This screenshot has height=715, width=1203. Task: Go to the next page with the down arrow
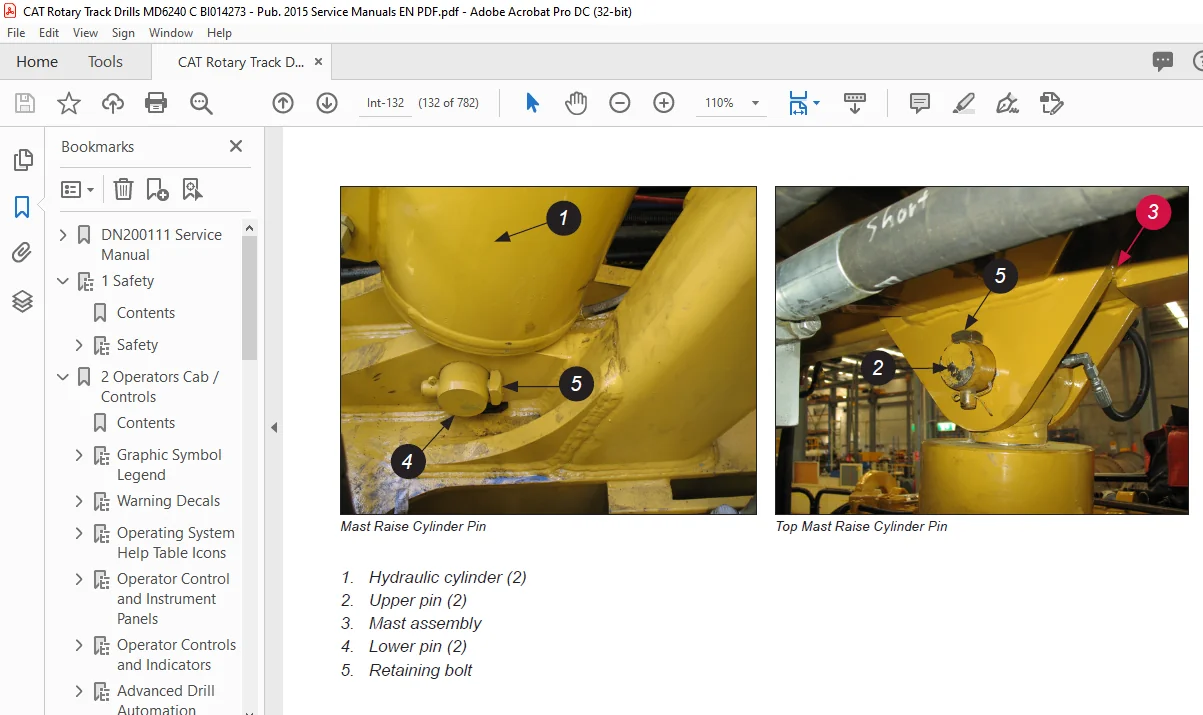(327, 103)
